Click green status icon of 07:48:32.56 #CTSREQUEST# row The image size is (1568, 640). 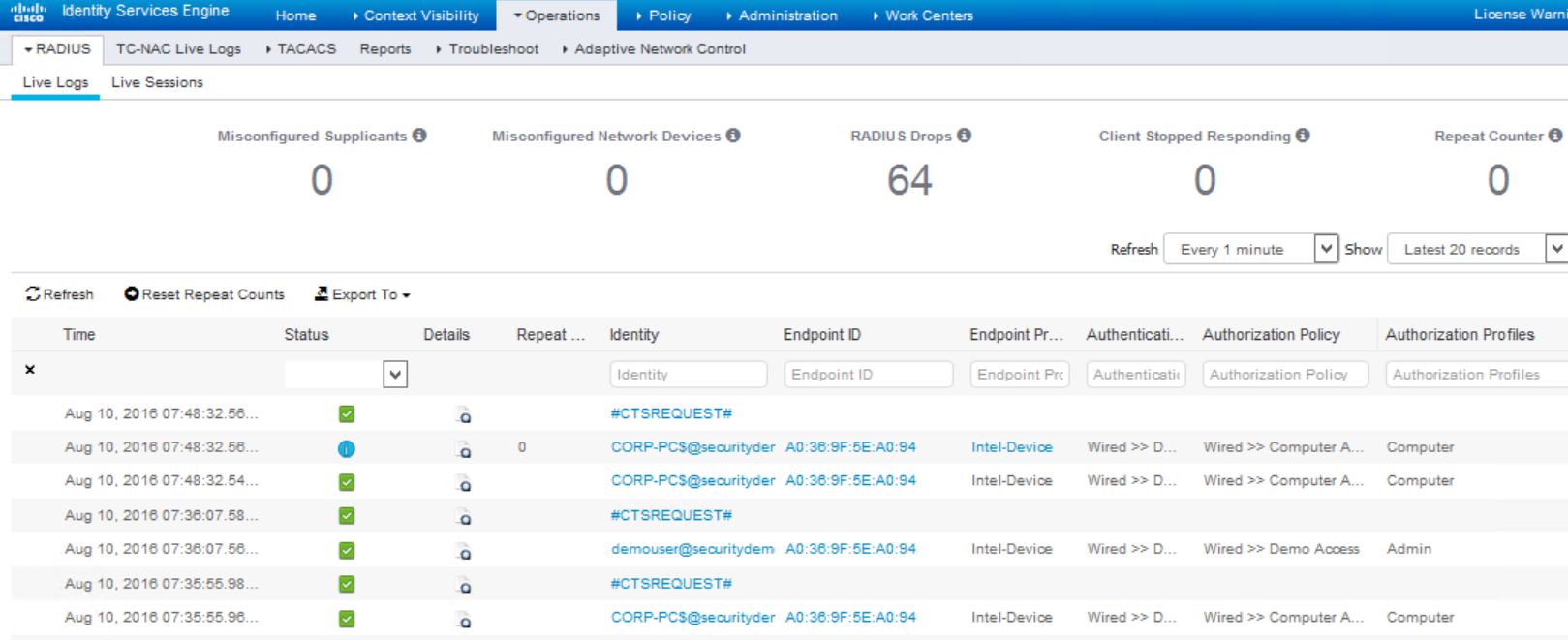(347, 414)
